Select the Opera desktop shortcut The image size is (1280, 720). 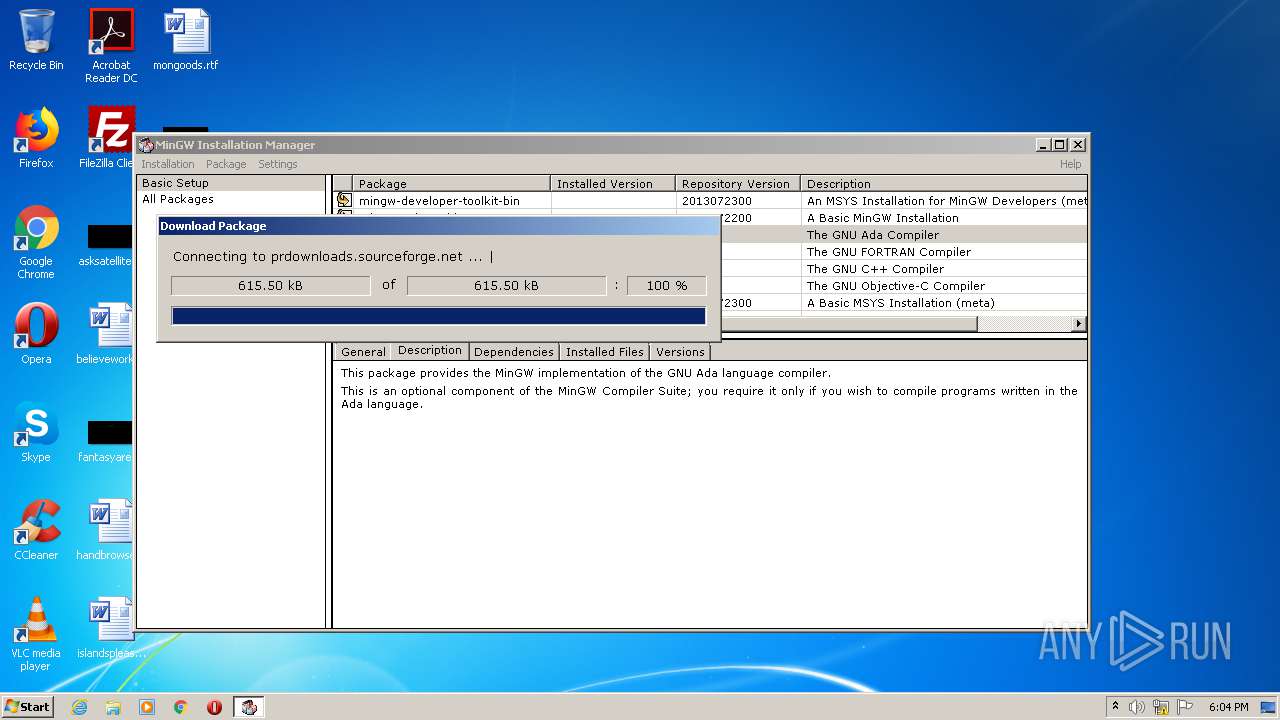36,334
